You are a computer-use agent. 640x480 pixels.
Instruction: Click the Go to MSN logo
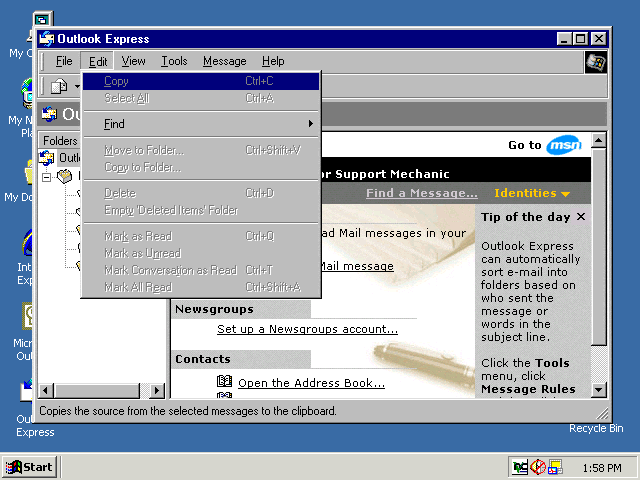pyautogui.click(x=564, y=145)
